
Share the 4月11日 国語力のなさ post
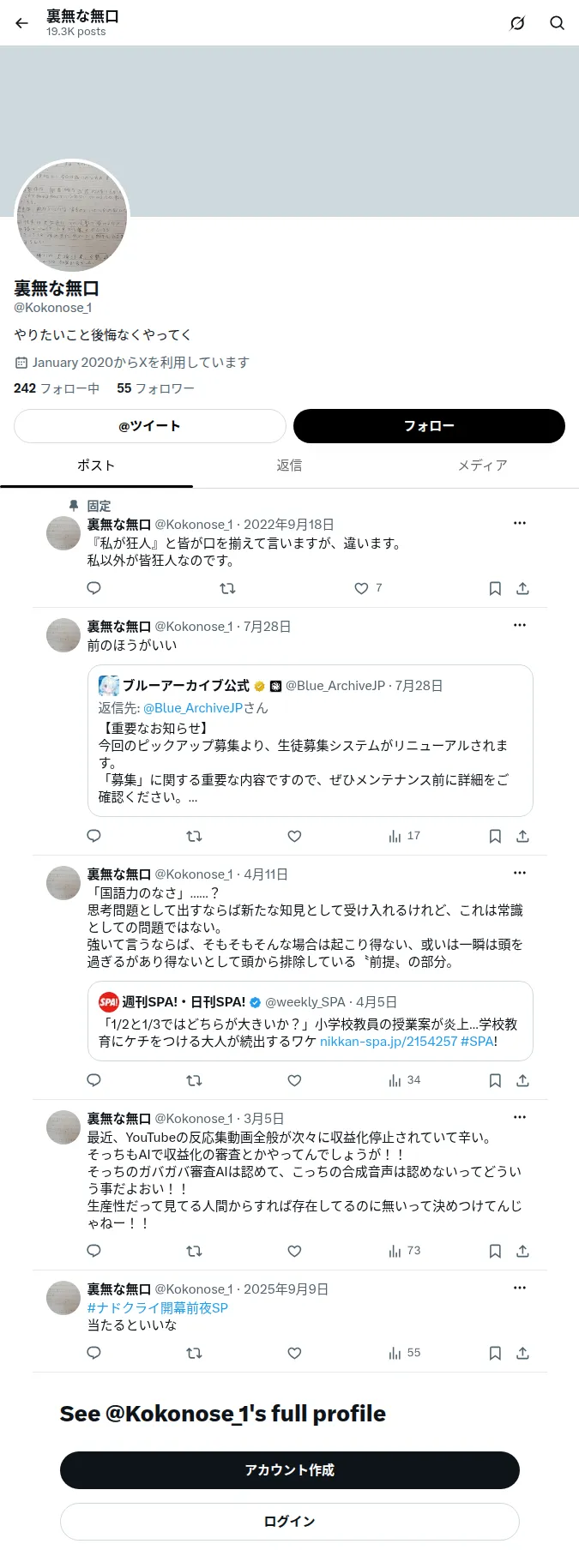pyautogui.click(x=522, y=1080)
